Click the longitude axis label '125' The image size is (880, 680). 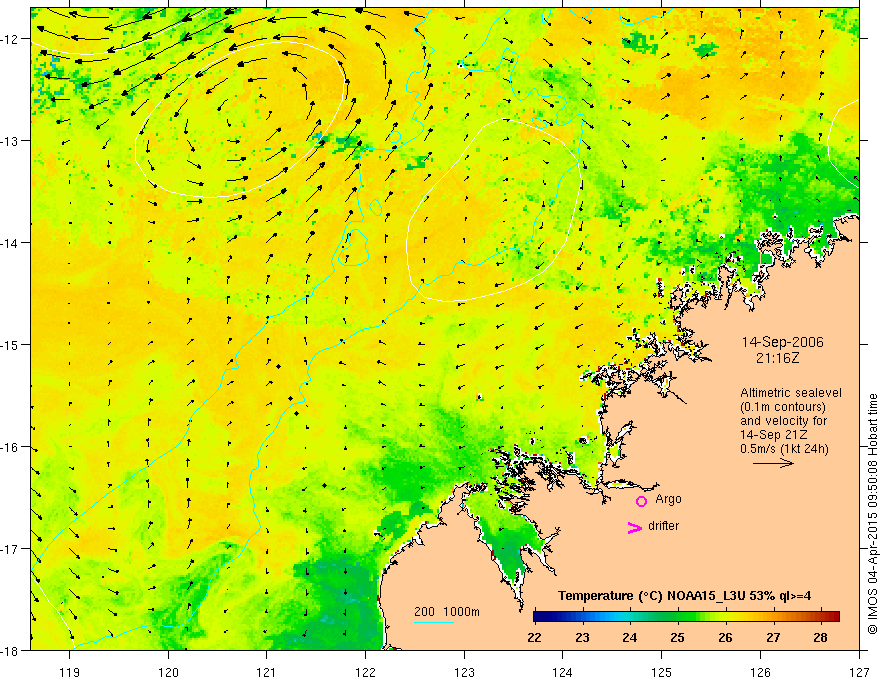[662, 672]
